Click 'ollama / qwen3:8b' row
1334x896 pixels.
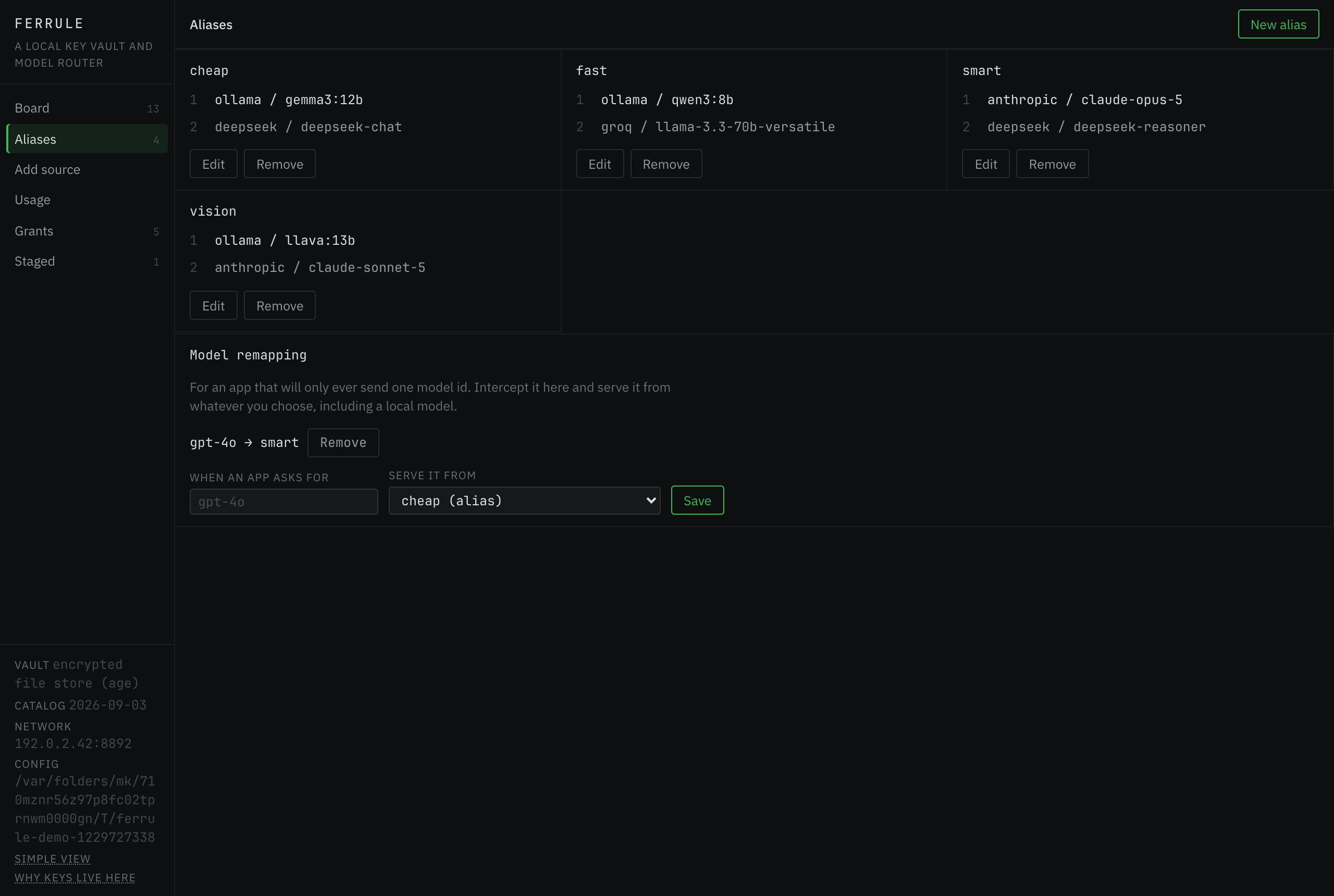coord(667,99)
